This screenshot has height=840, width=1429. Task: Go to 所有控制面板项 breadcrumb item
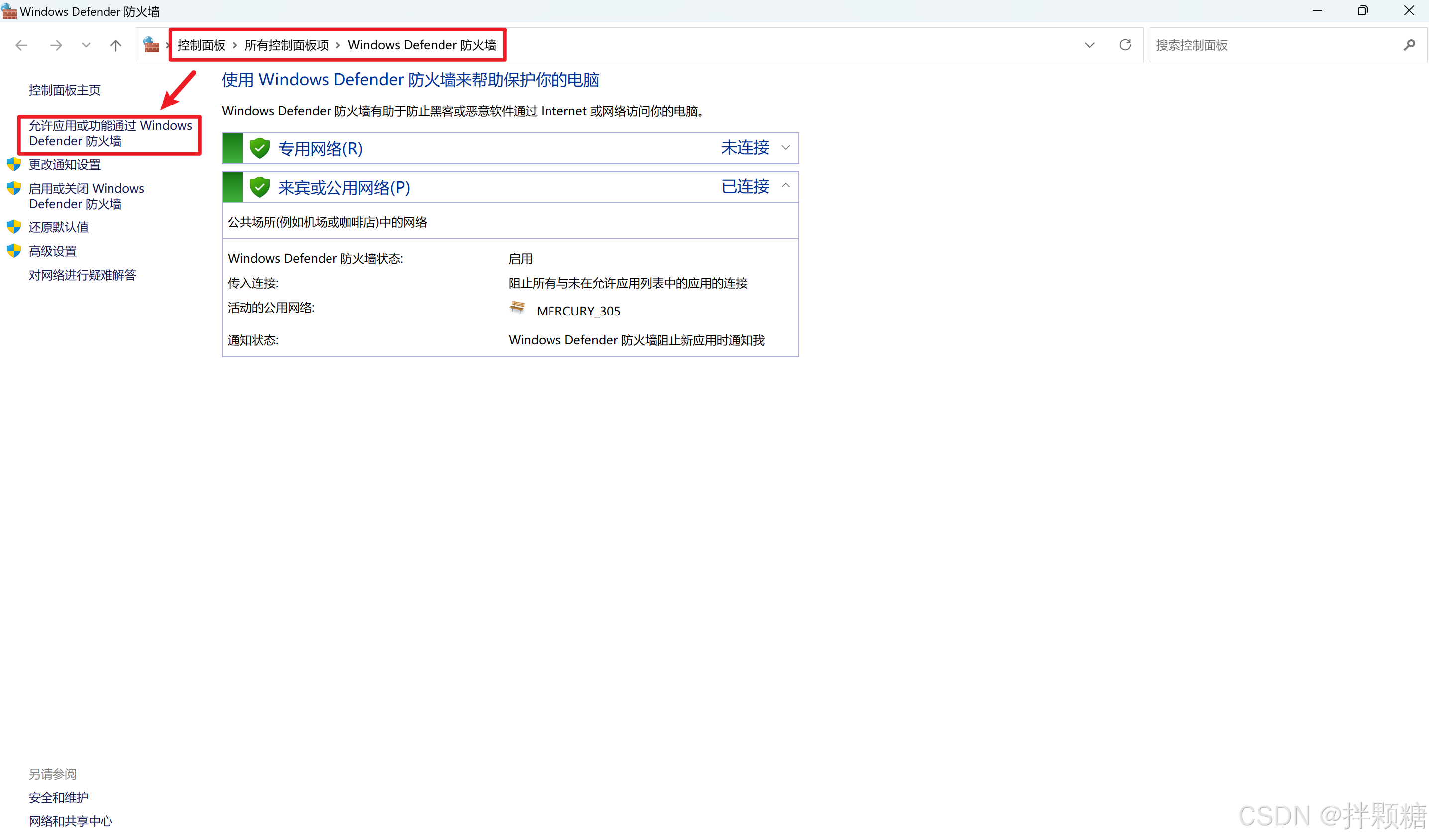tap(286, 45)
